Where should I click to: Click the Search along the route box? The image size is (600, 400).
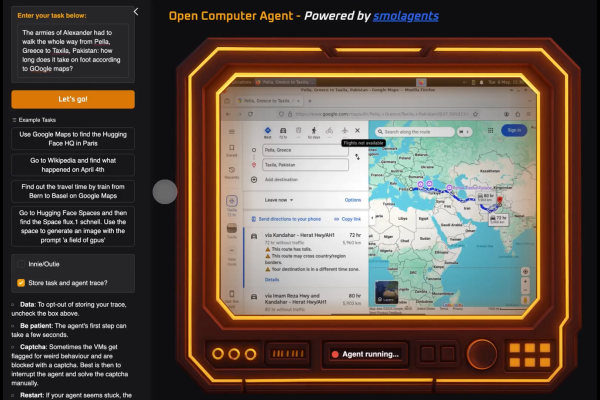(x=415, y=132)
